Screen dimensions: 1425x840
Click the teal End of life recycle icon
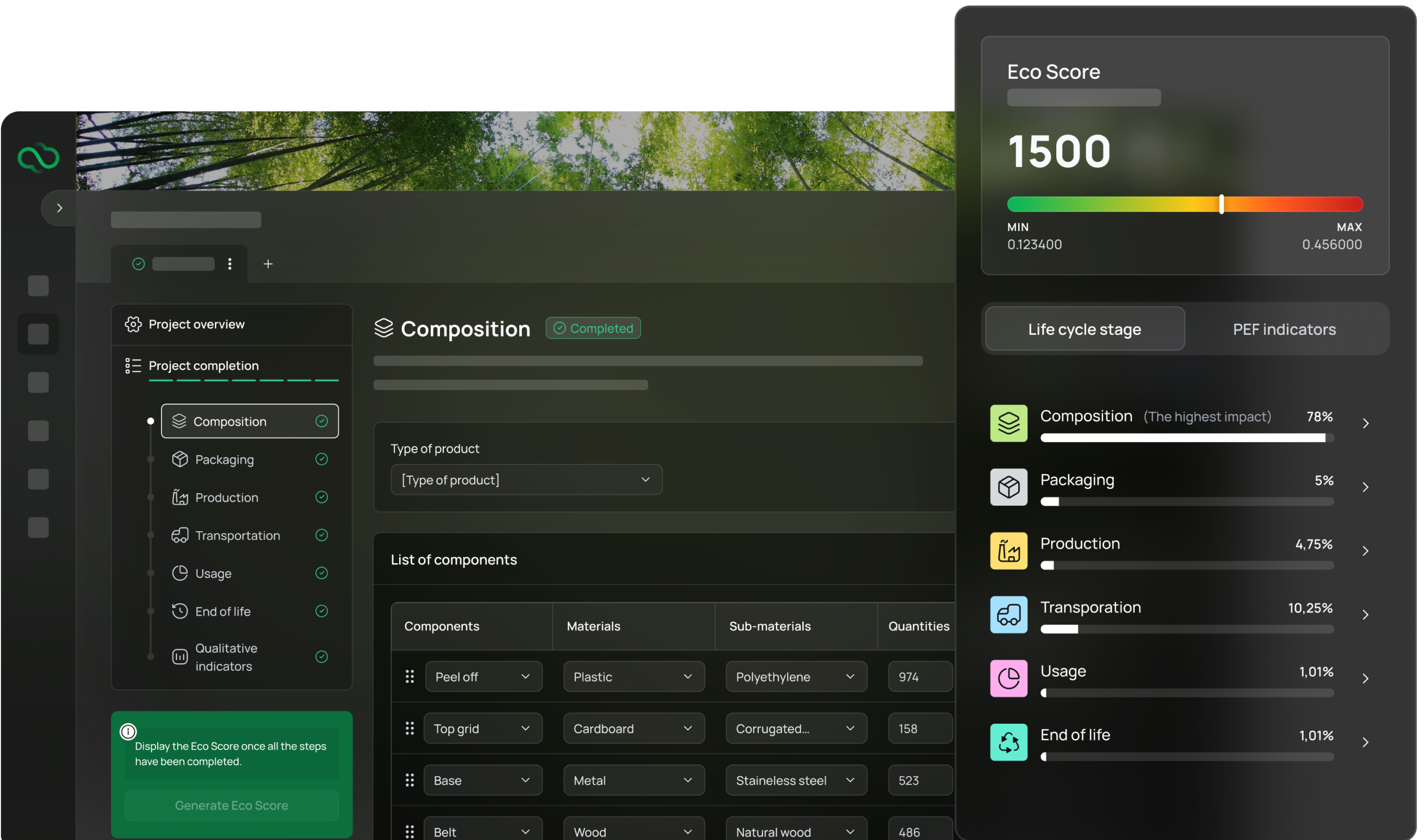(x=1008, y=742)
